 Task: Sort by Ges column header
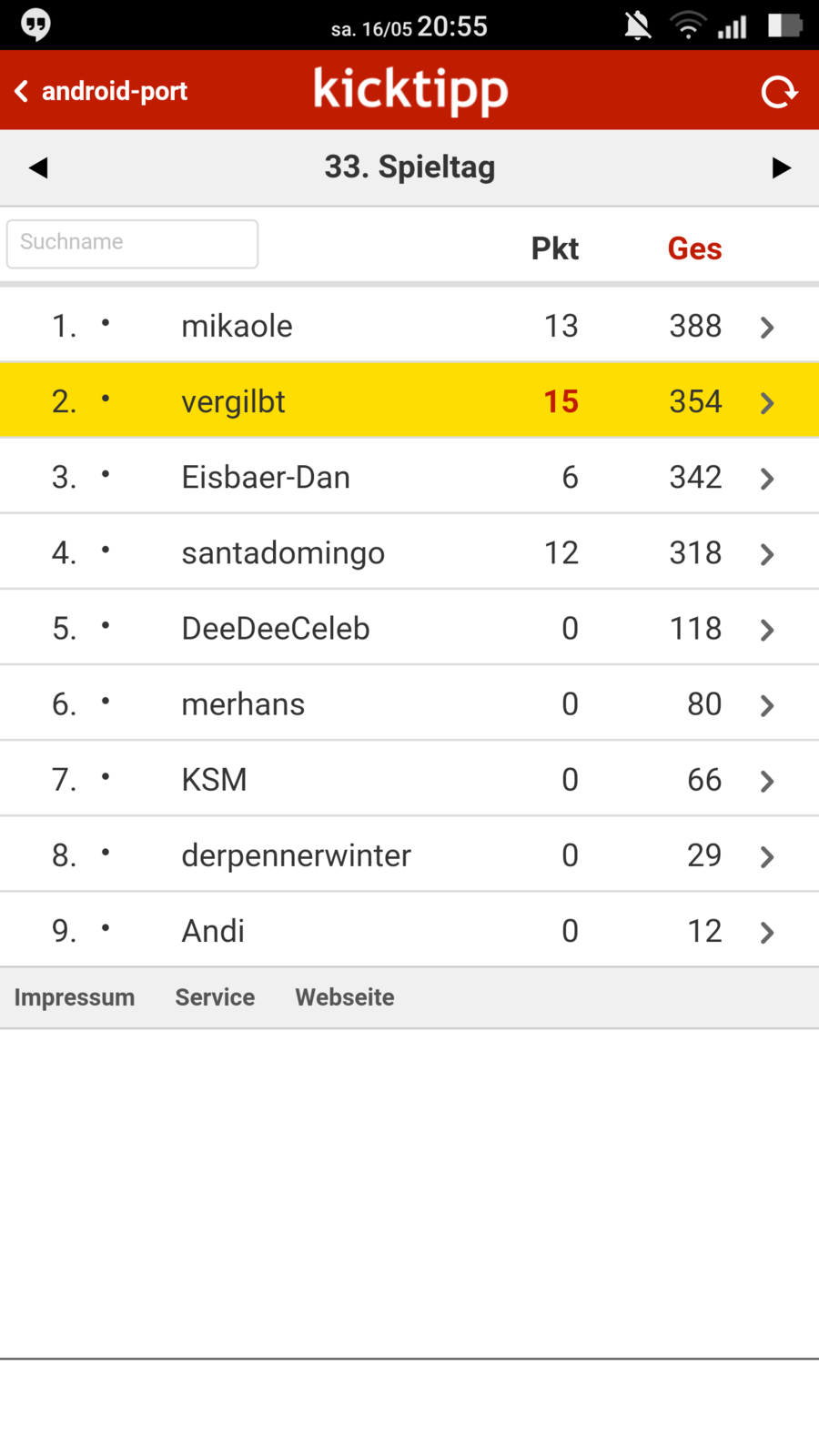coord(694,248)
